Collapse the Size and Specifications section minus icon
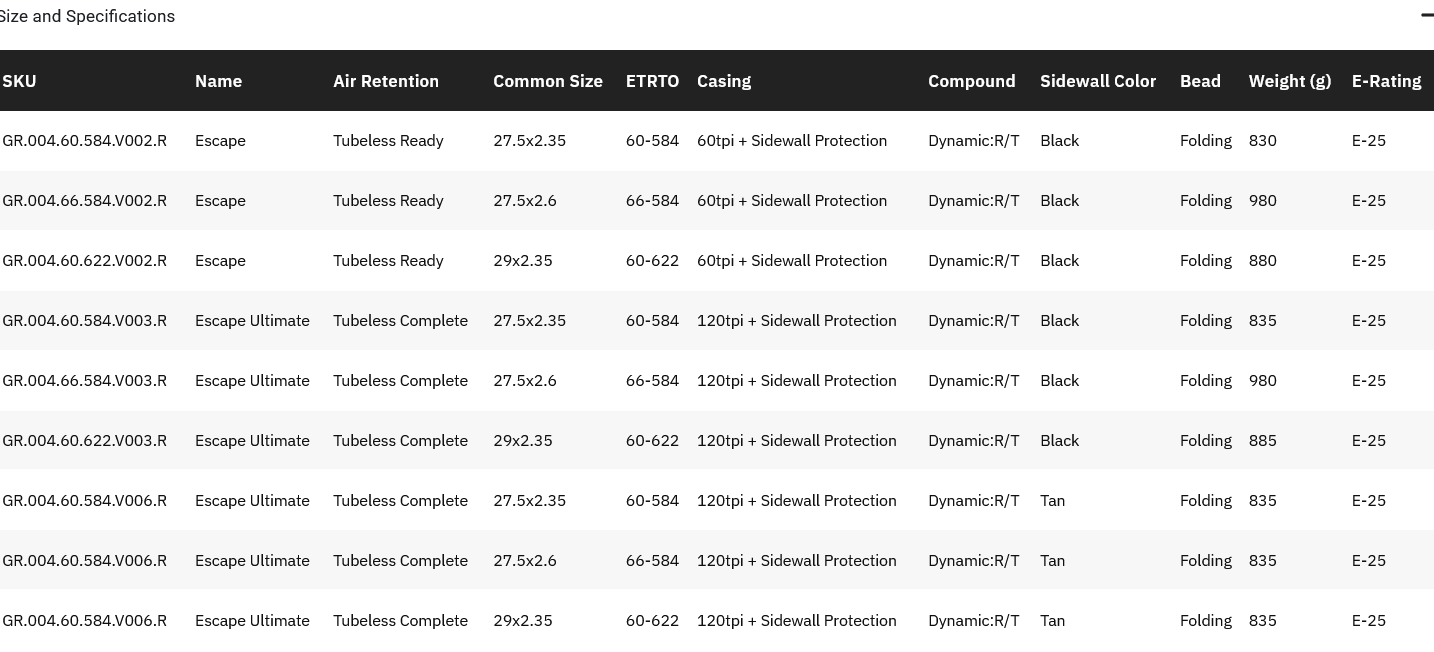 point(1427,15)
